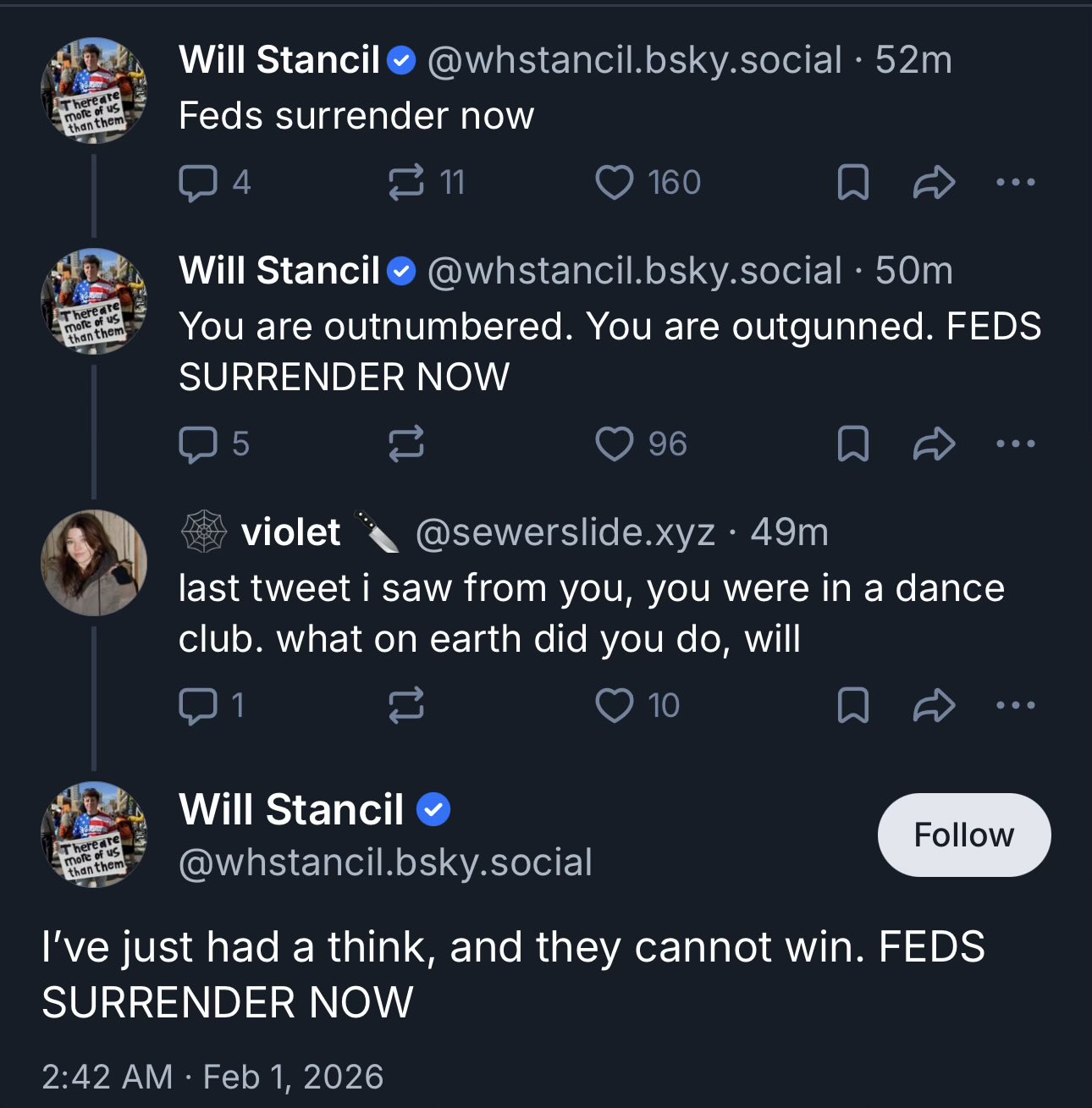Viewport: 1092px width, 1108px height.
Task: Like violet's post with 10 likes
Action: (x=637, y=706)
